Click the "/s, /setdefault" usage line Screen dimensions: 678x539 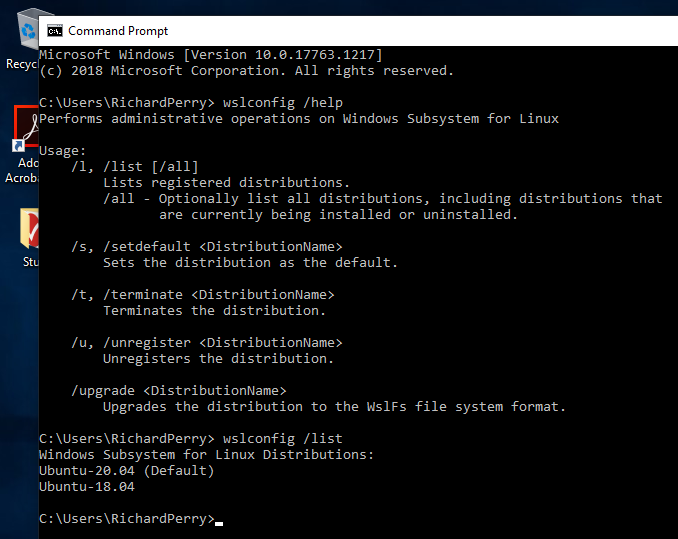click(x=207, y=247)
